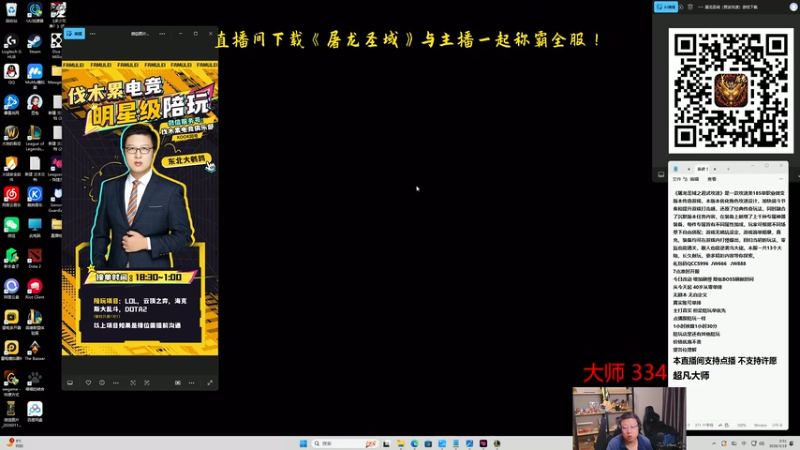
Task: Open File Explorer in the taskbar
Action: [401, 443]
